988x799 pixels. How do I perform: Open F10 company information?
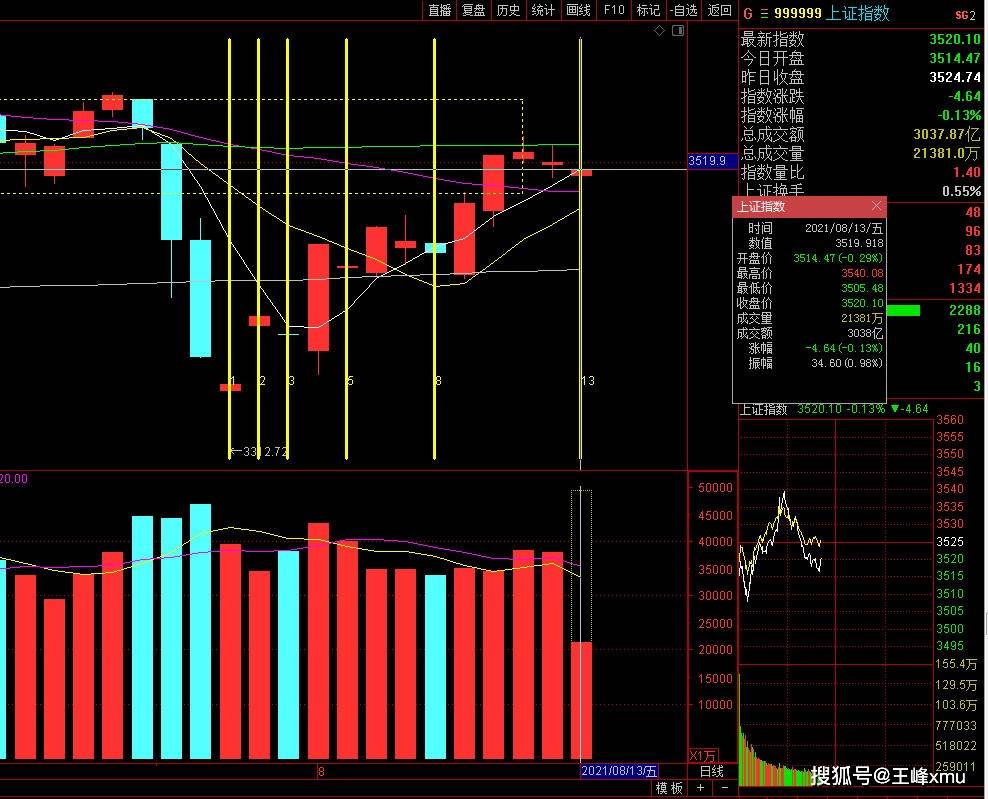click(613, 10)
